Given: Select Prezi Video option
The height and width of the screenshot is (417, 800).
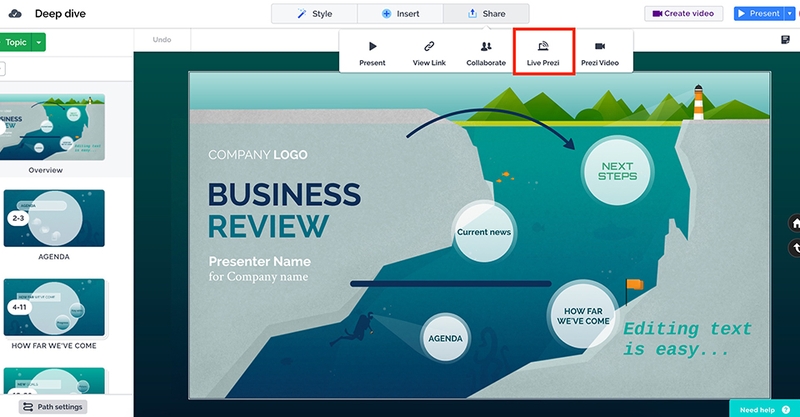Looking at the screenshot, I should point(600,53).
